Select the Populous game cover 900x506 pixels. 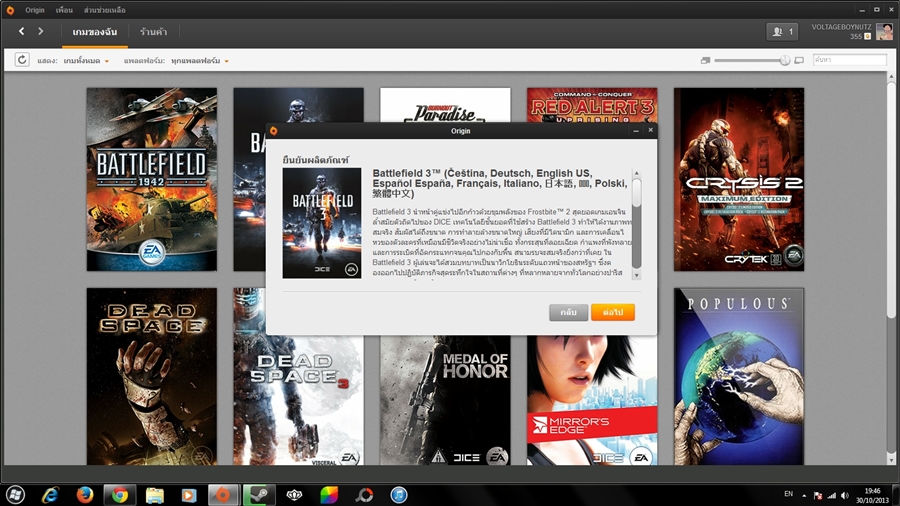(x=739, y=376)
